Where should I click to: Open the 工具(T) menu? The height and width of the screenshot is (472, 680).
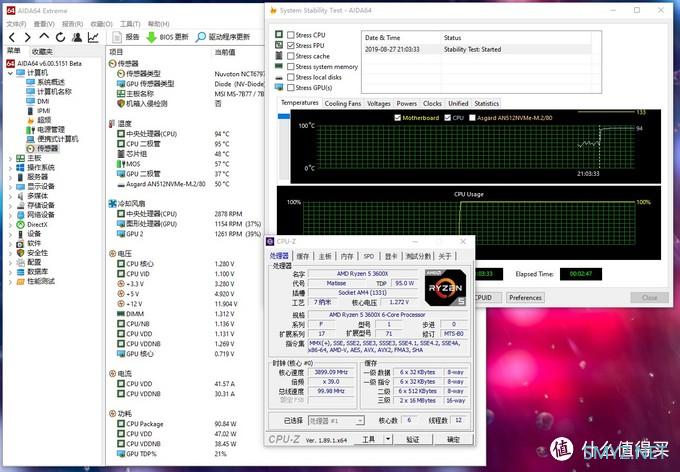[130, 24]
